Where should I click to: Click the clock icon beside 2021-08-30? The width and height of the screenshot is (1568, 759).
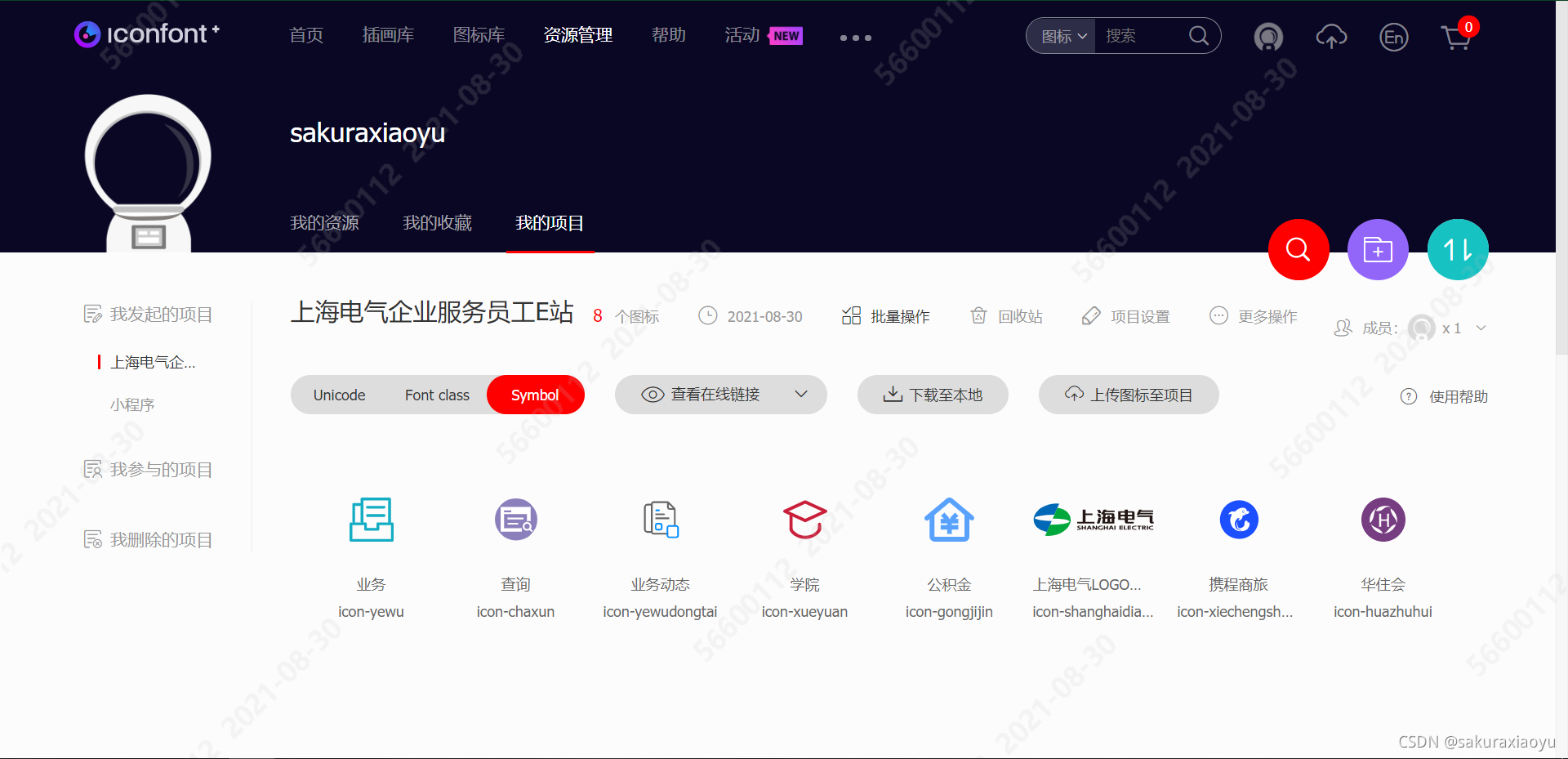coord(708,315)
